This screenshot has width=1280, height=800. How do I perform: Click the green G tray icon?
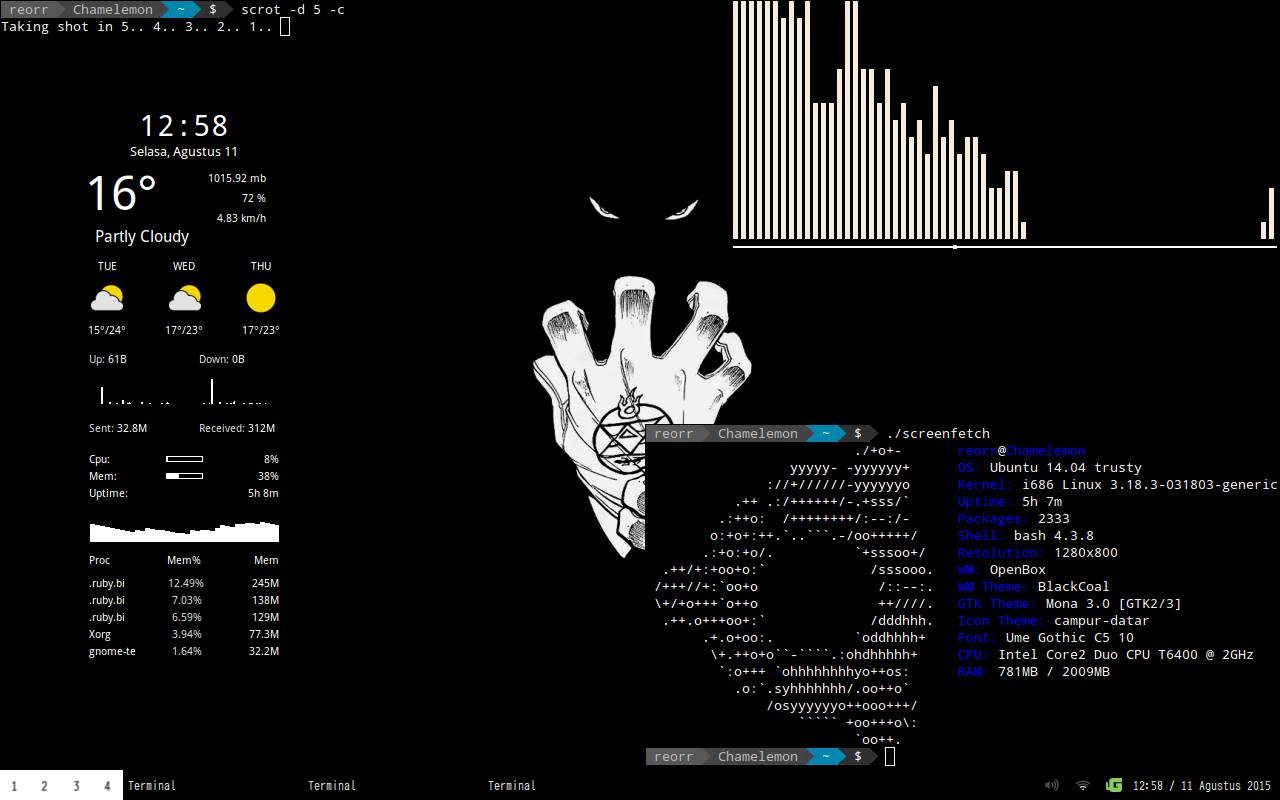click(1114, 786)
